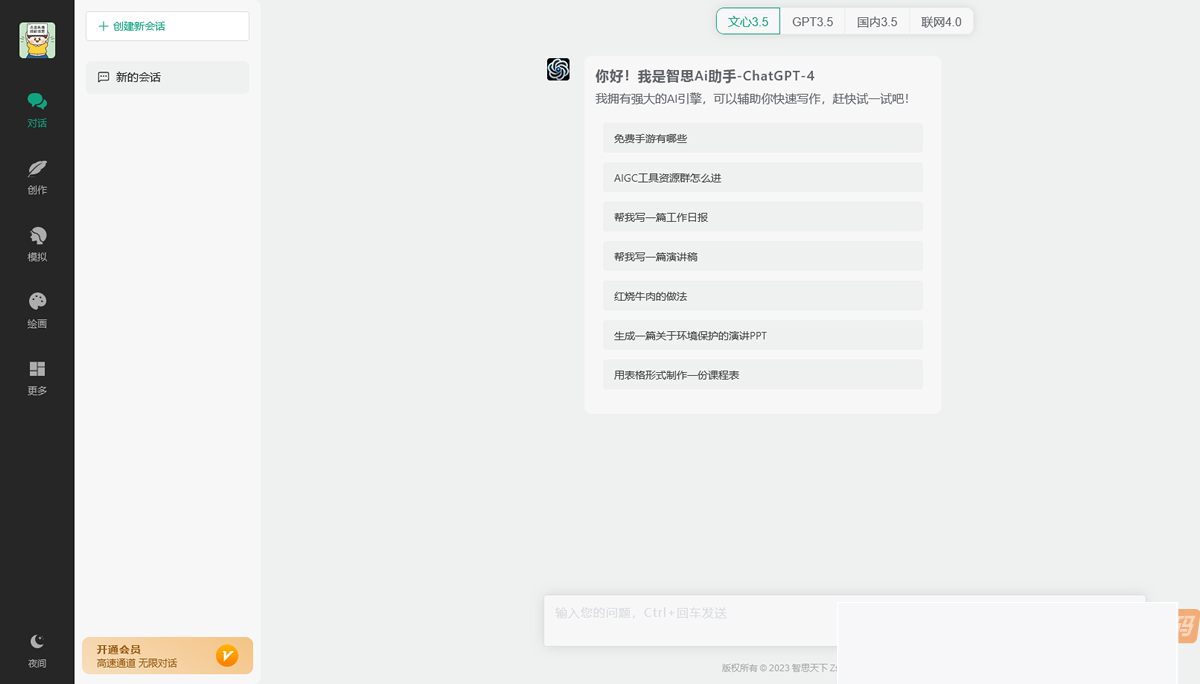Click the ChatGPT logo beside the greeting
The height and width of the screenshot is (684, 1200).
(x=558, y=69)
